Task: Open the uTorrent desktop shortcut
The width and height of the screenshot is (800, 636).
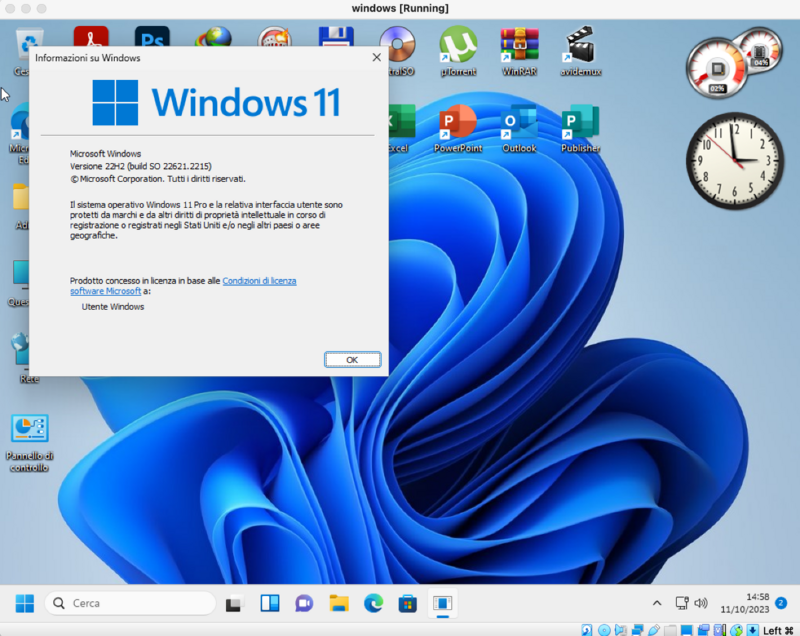Action: (x=458, y=51)
